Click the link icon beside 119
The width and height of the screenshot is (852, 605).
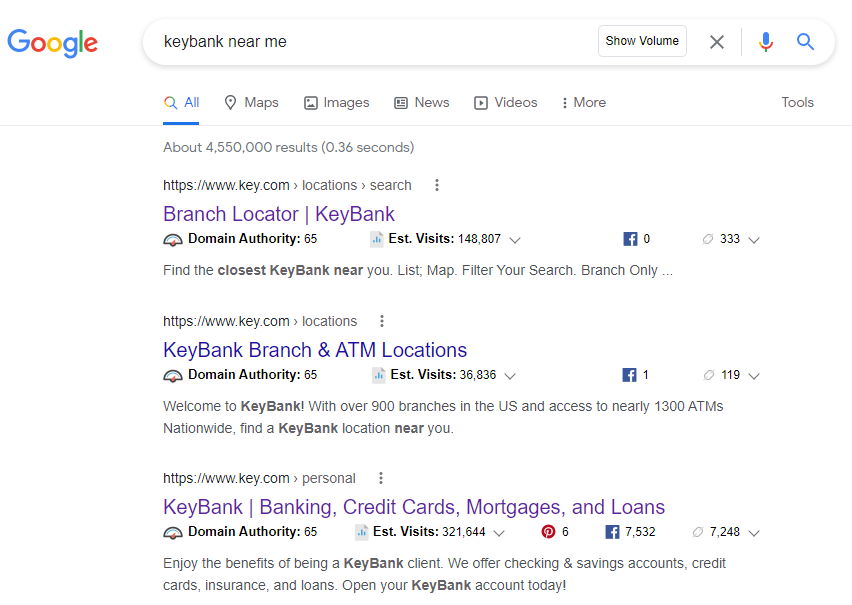point(709,375)
